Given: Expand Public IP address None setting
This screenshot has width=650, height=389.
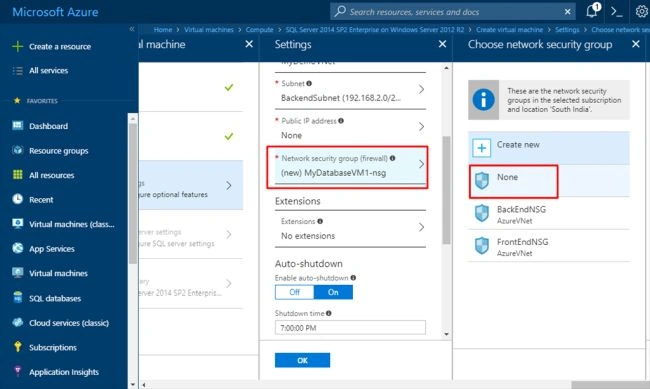Looking at the screenshot, I should 350,128.
